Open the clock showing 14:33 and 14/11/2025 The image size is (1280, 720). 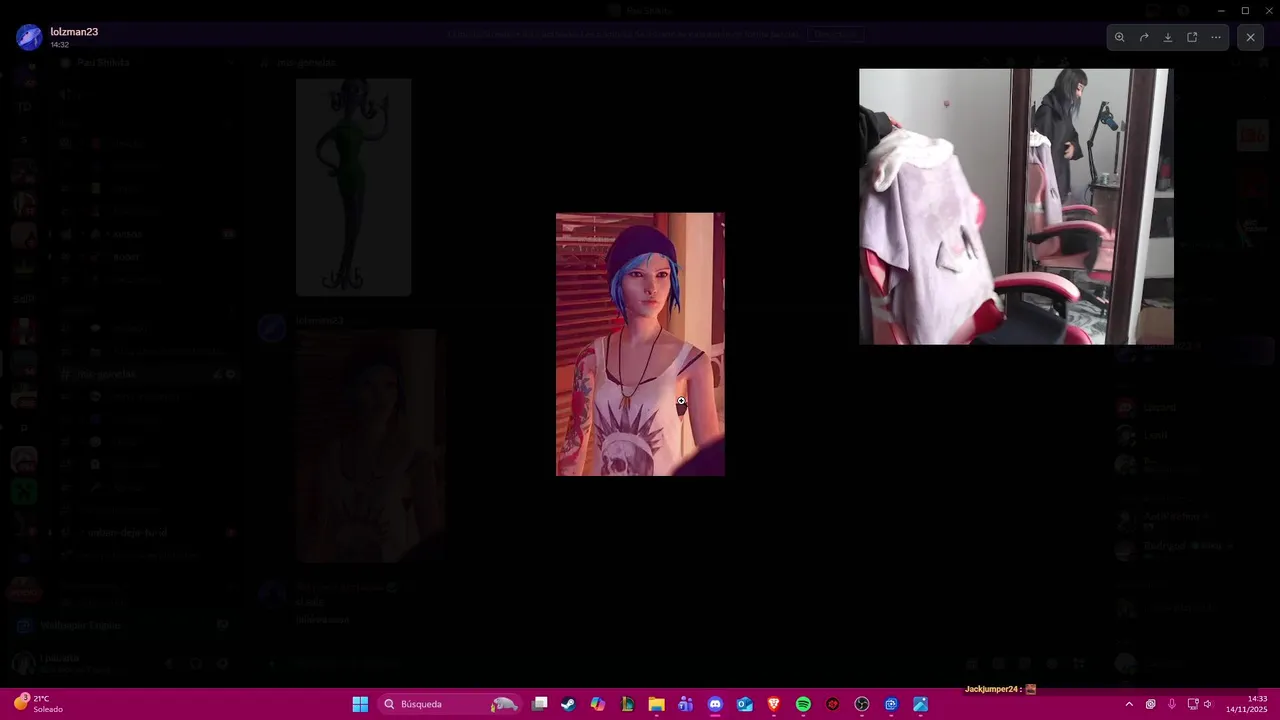[x=1248, y=704]
